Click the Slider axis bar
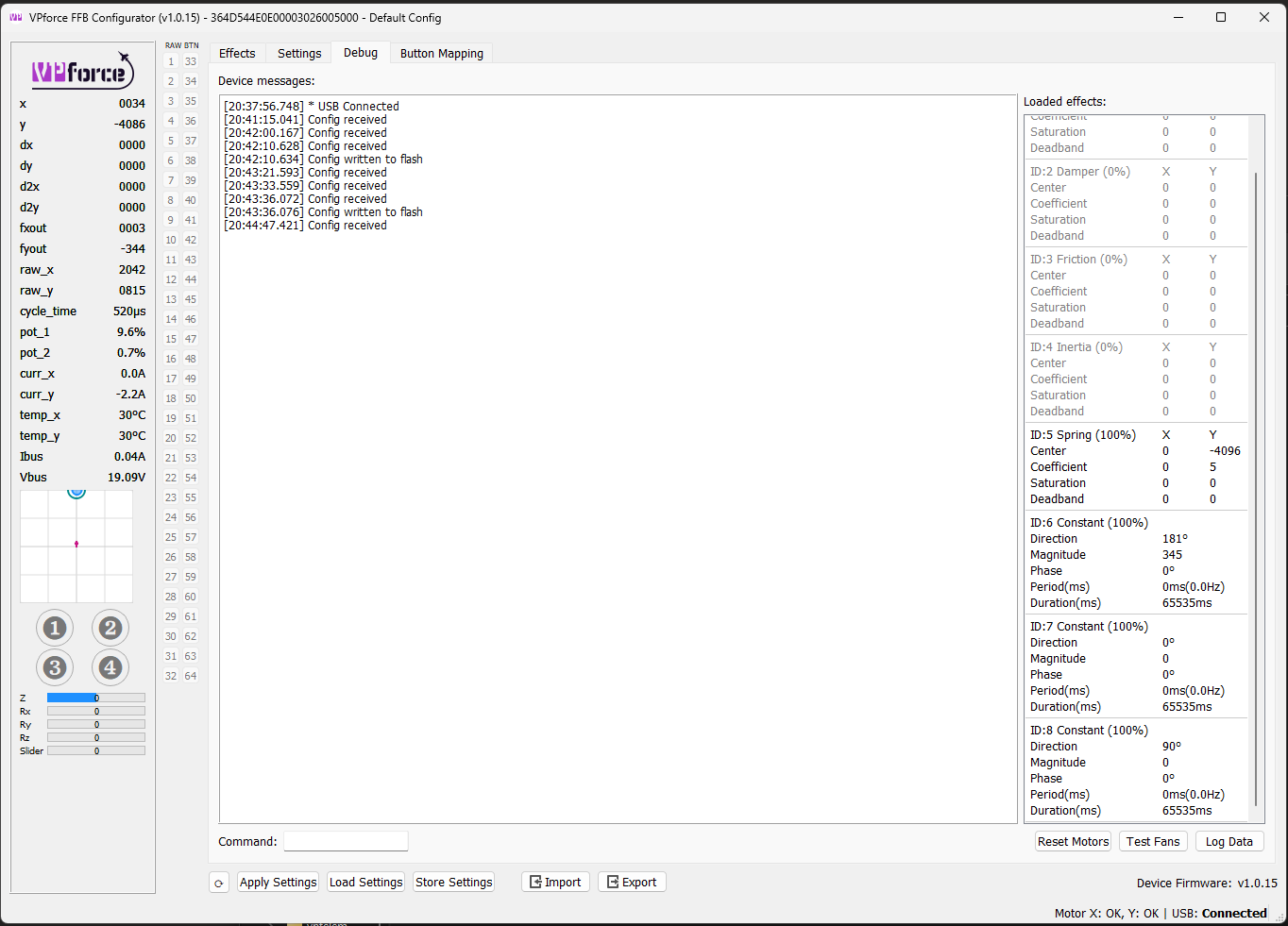Image resolution: width=1288 pixels, height=926 pixels. pyautogui.click(x=96, y=751)
